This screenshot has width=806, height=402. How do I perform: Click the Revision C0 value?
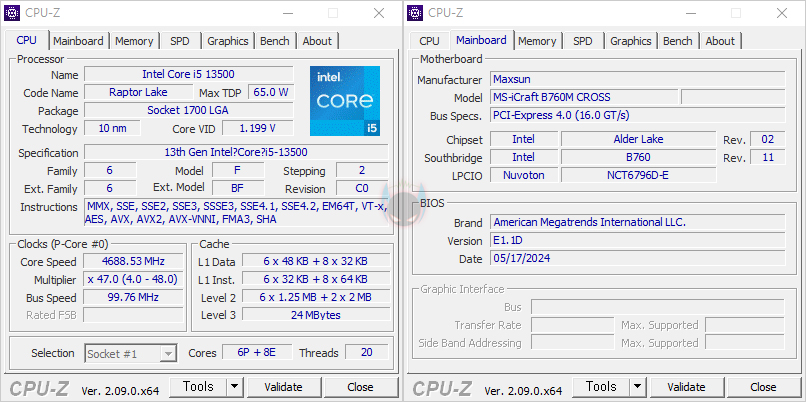362,188
